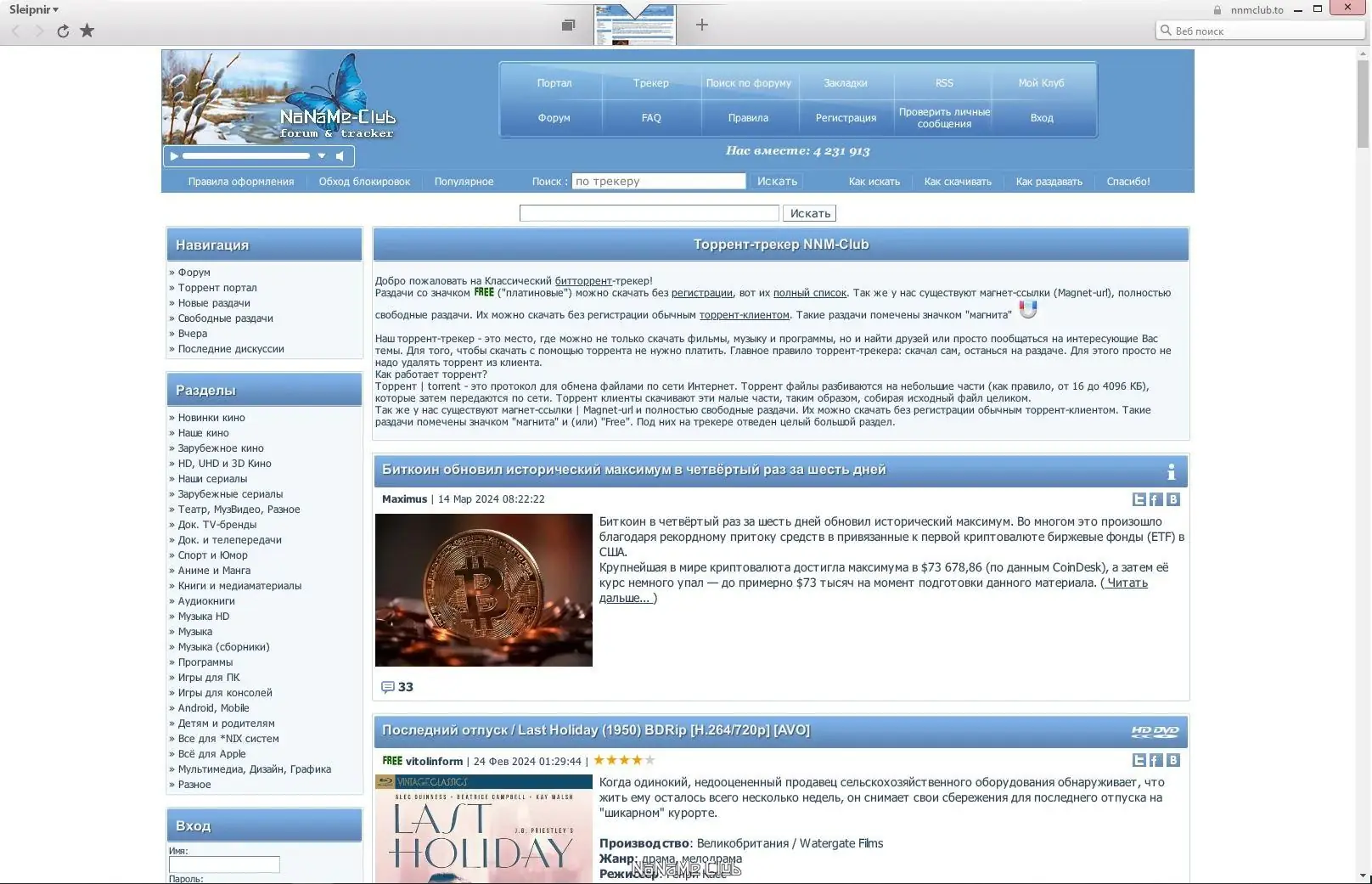Click the green FREE badge beside vitolinform
The image size is (1372, 884).
click(392, 761)
